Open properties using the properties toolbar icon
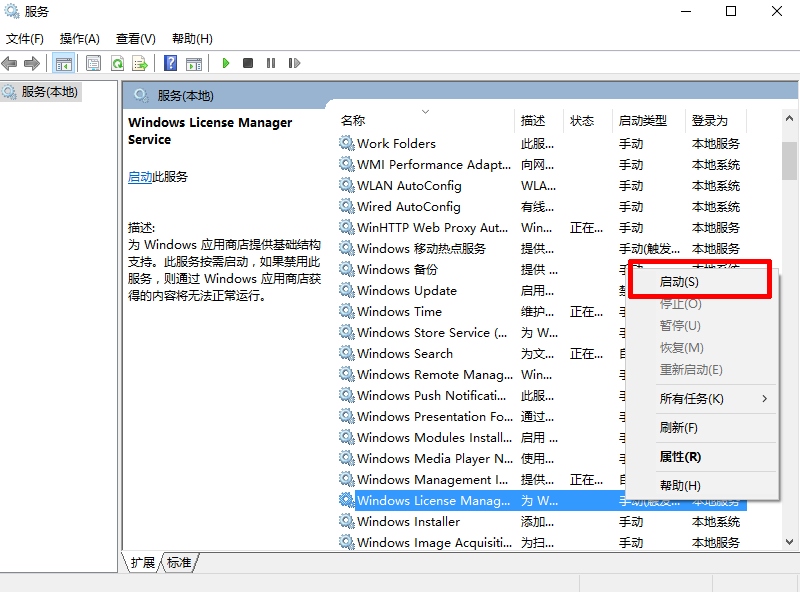This screenshot has height=592, width=800. click(x=92, y=63)
